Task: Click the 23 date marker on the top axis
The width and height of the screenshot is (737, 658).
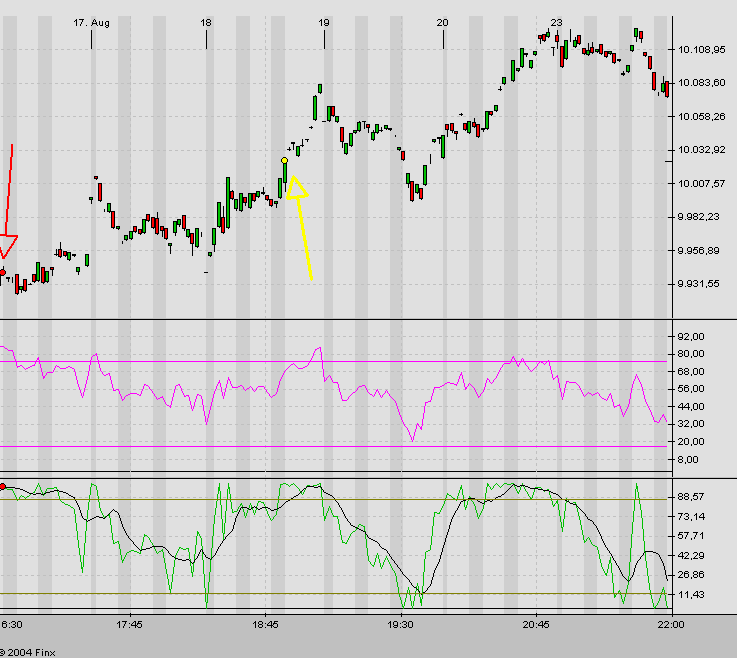Action: tap(556, 21)
